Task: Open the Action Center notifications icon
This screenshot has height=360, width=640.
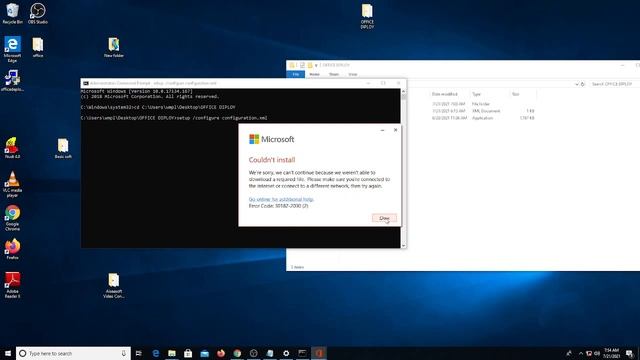Action: pos(630,353)
